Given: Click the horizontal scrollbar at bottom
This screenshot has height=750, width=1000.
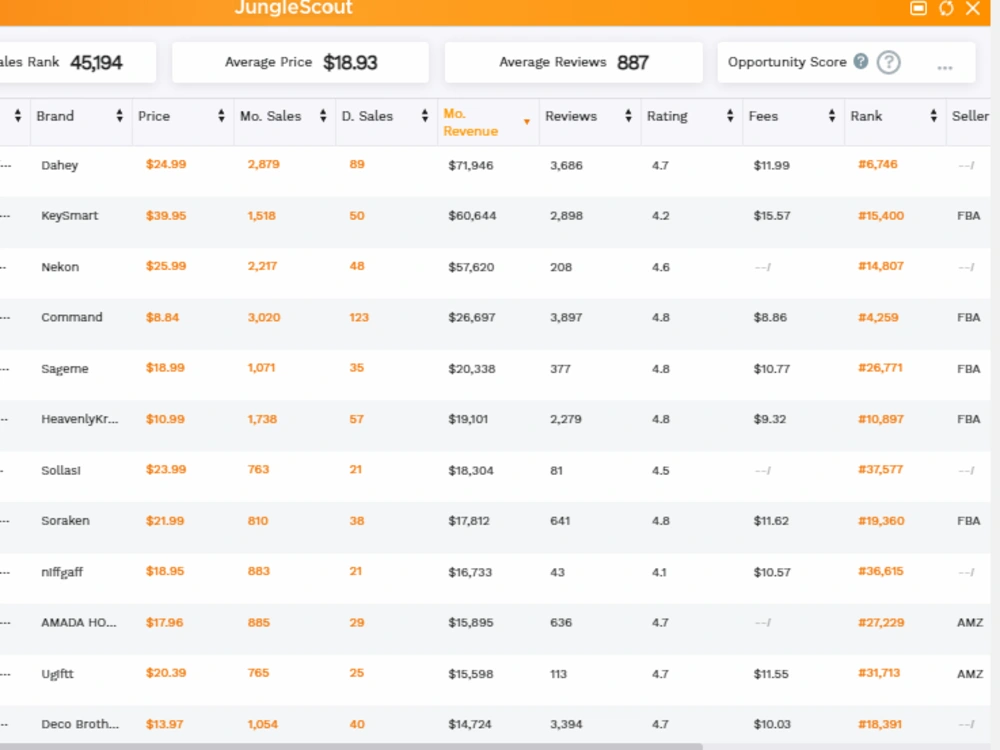Looking at the screenshot, I should pos(351,746).
